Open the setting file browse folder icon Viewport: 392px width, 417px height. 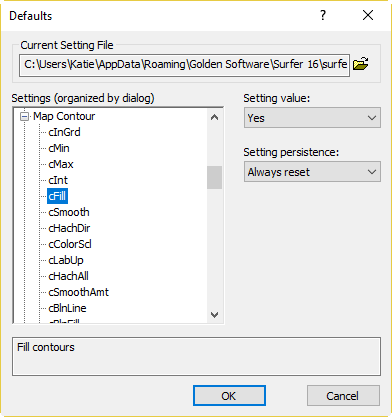click(360, 64)
